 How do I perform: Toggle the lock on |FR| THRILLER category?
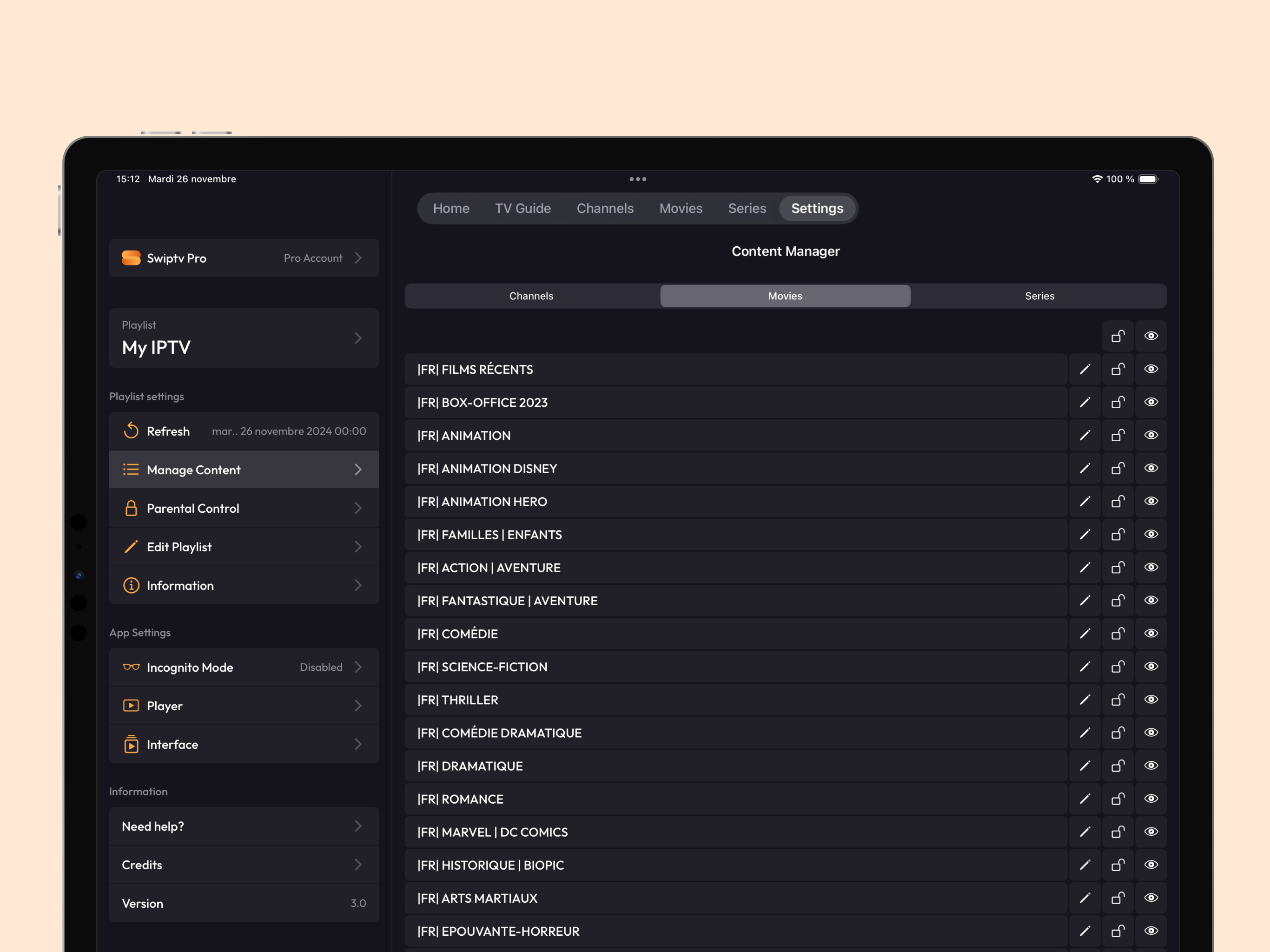click(1117, 700)
